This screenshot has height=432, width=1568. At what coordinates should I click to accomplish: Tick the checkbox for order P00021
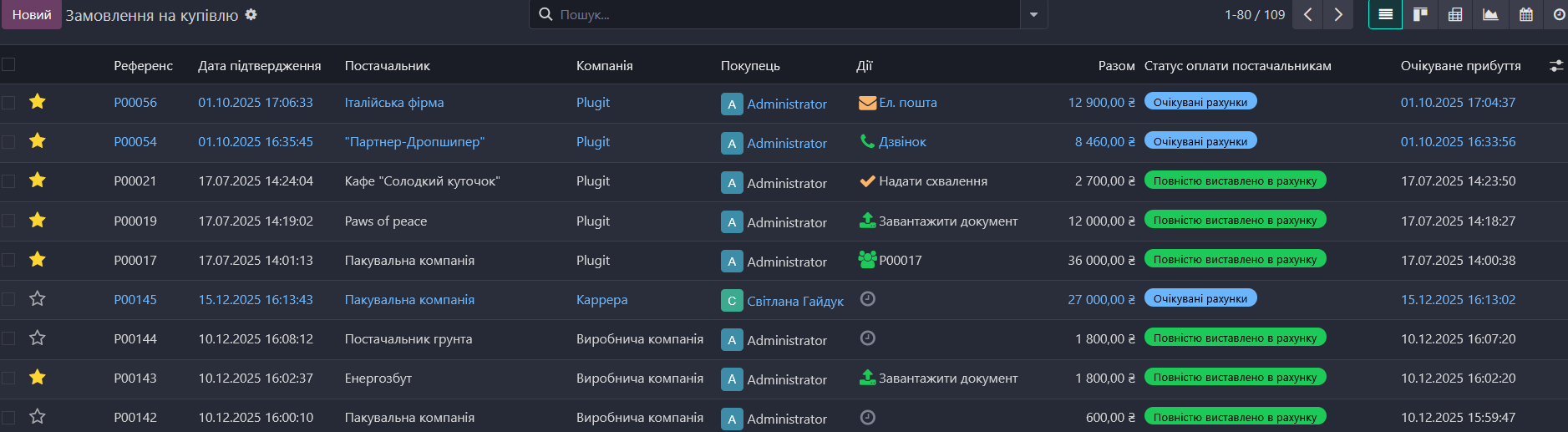click(x=8, y=181)
